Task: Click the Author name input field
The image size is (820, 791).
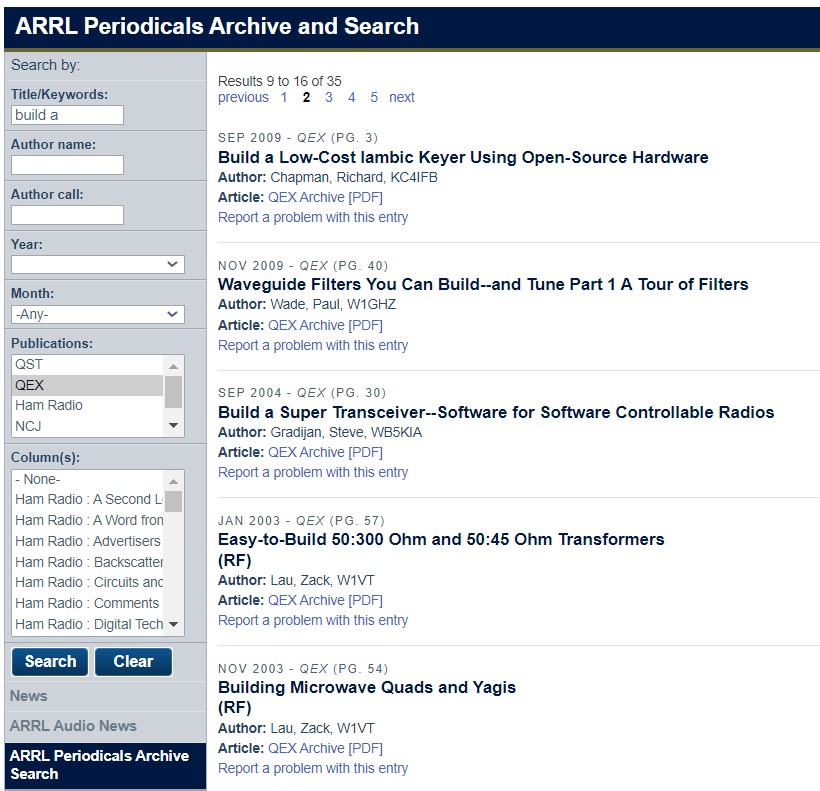Action: (x=67, y=165)
